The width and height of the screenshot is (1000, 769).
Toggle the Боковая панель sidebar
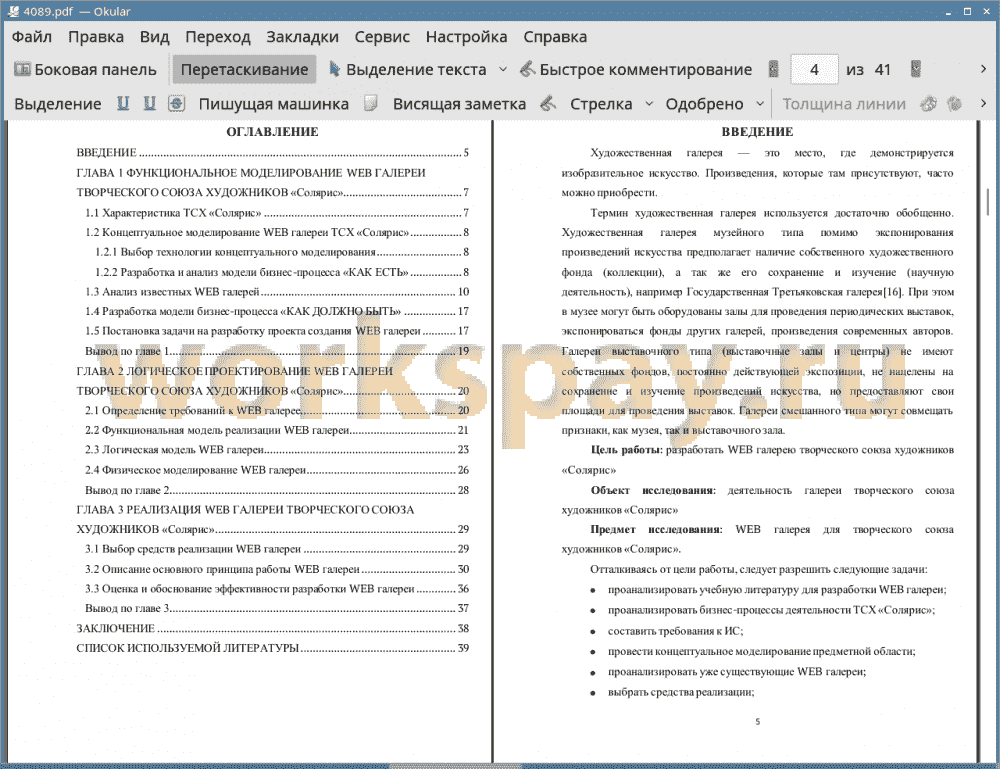click(x=85, y=69)
